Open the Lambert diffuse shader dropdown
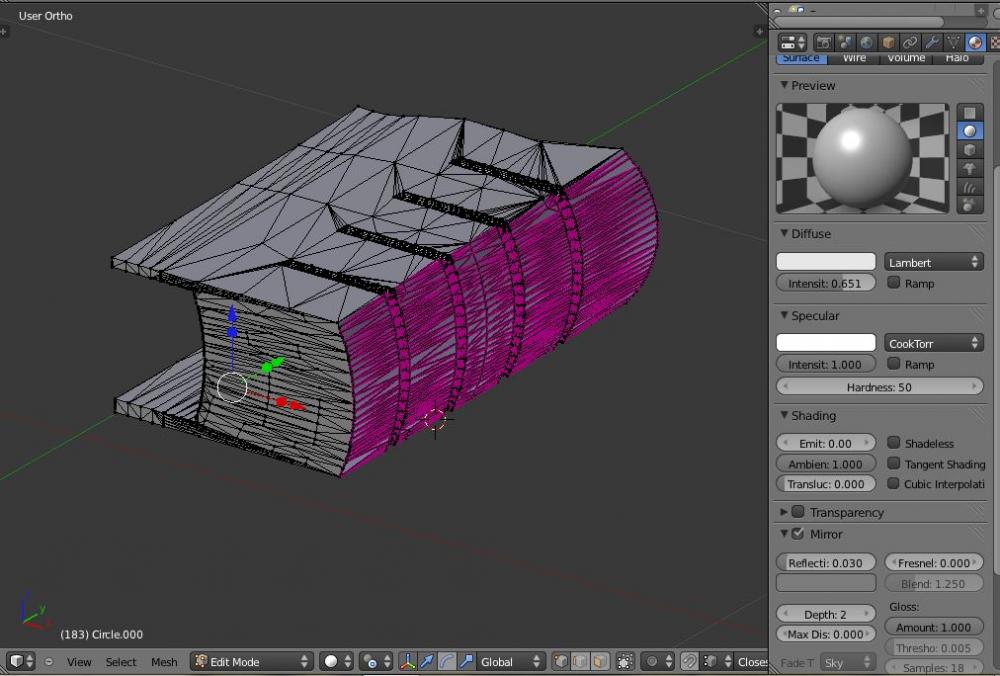Image resolution: width=1000 pixels, height=676 pixels. coord(933,262)
